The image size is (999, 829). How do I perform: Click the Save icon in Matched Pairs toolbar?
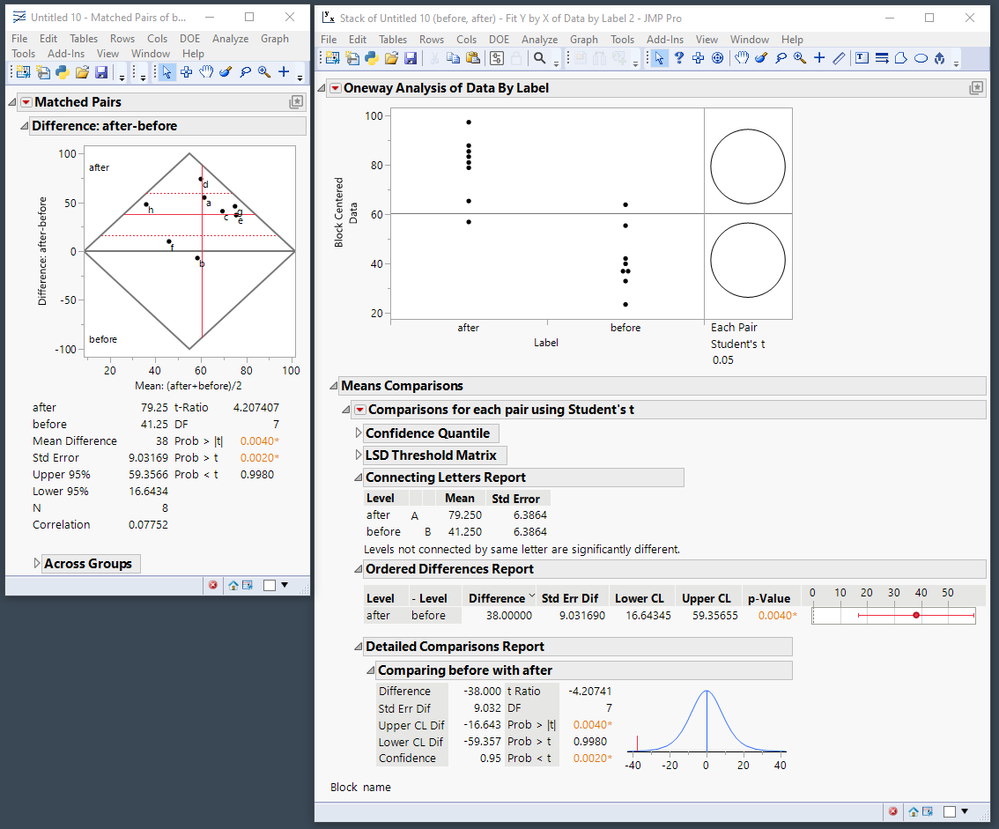pyautogui.click(x=101, y=72)
